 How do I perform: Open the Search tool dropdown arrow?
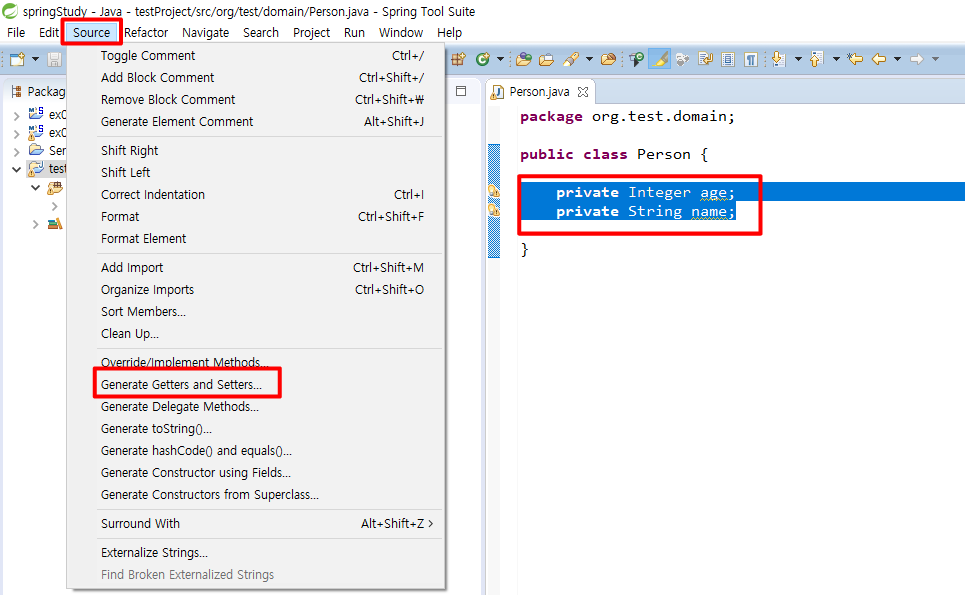coord(589,59)
